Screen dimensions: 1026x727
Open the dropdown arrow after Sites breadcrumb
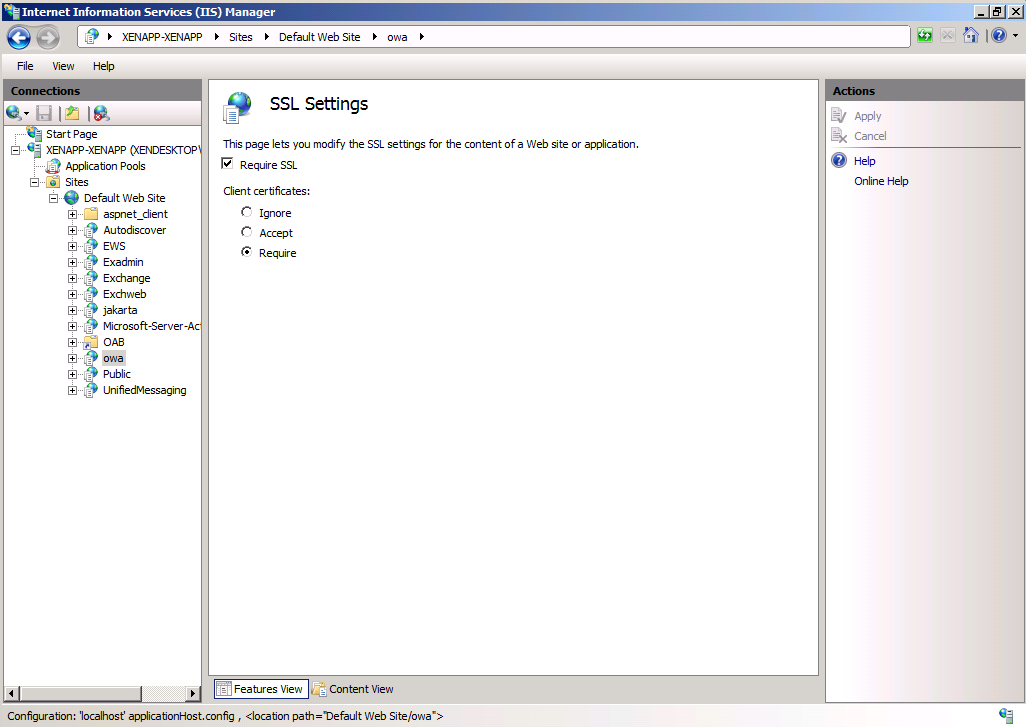tap(266, 37)
